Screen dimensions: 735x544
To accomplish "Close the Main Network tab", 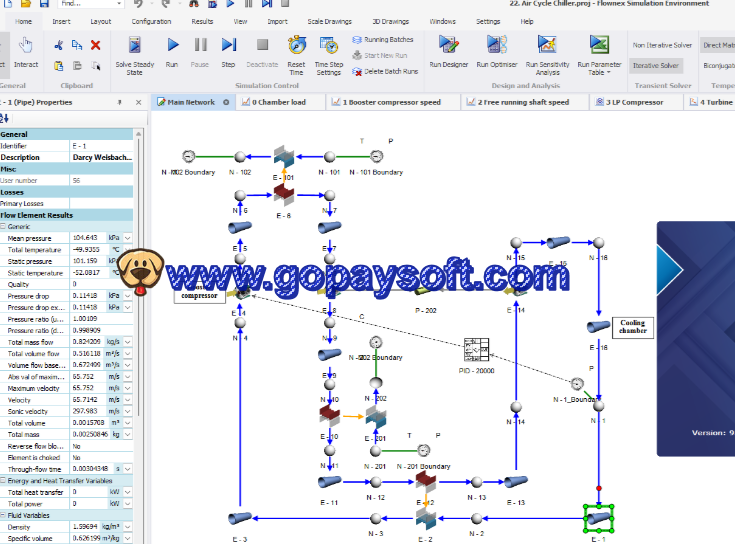I will [x=227, y=102].
